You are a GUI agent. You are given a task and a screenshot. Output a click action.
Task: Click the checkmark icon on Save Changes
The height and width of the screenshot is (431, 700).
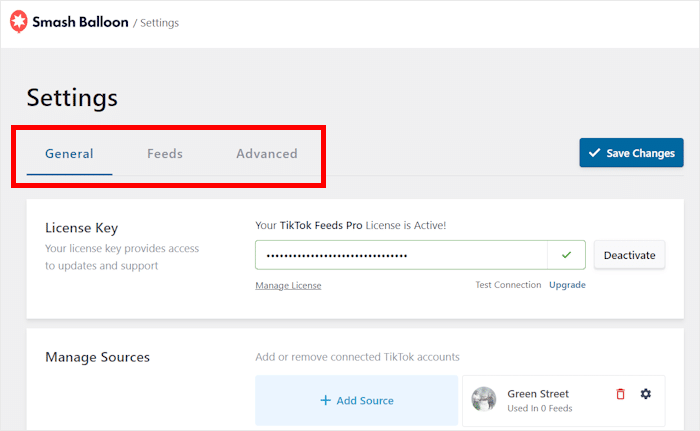tap(595, 153)
